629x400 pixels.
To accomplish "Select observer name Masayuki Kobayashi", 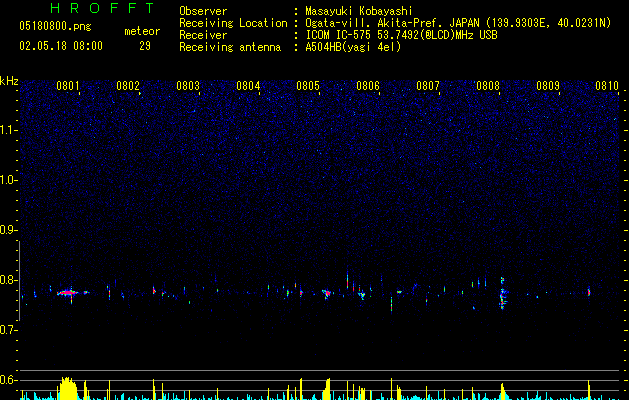I will (x=359, y=11).
